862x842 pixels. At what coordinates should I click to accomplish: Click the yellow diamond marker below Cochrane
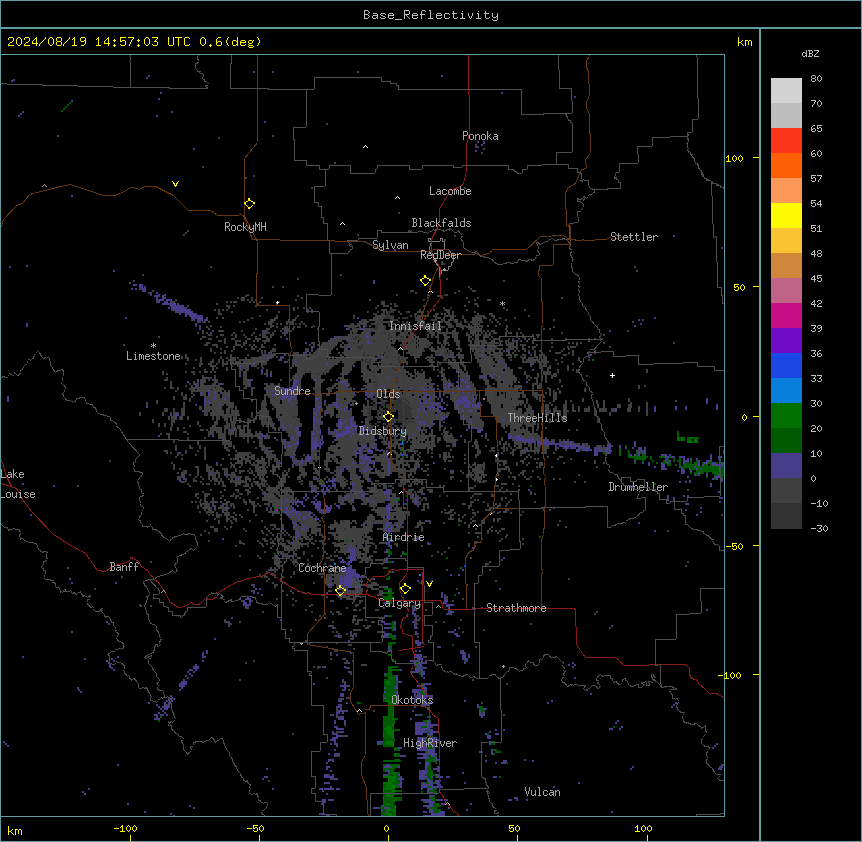point(340,590)
